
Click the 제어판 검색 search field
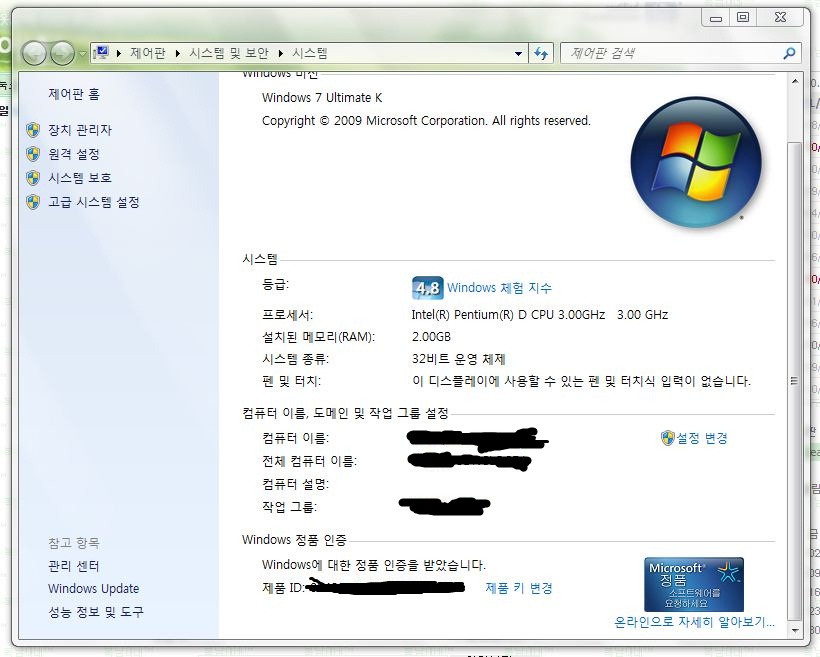click(x=672, y=53)
